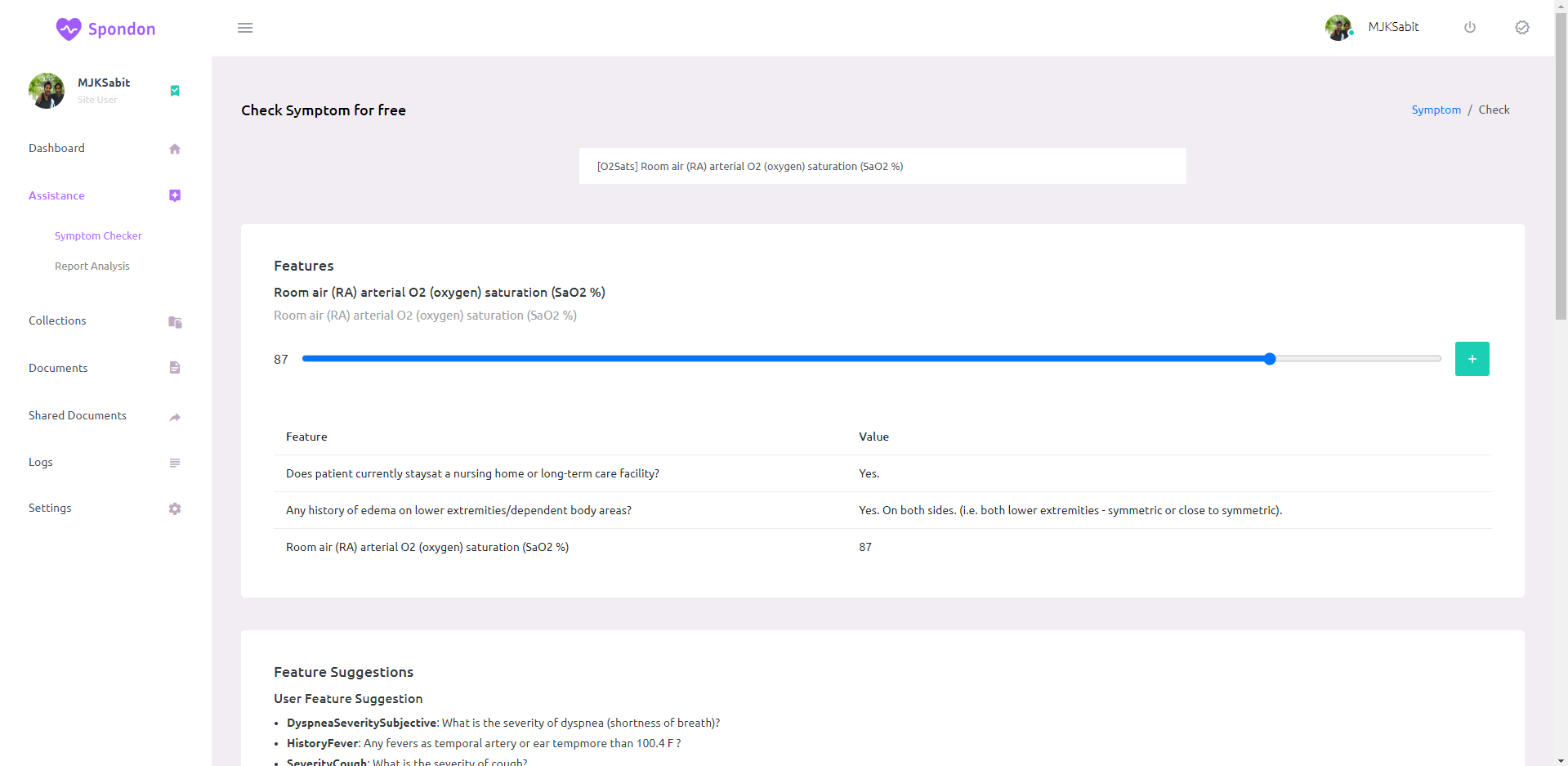This screenshot has height=766, width=1568.
Task: Select the nursing home feature row text
Action: [x=472, y=473]
